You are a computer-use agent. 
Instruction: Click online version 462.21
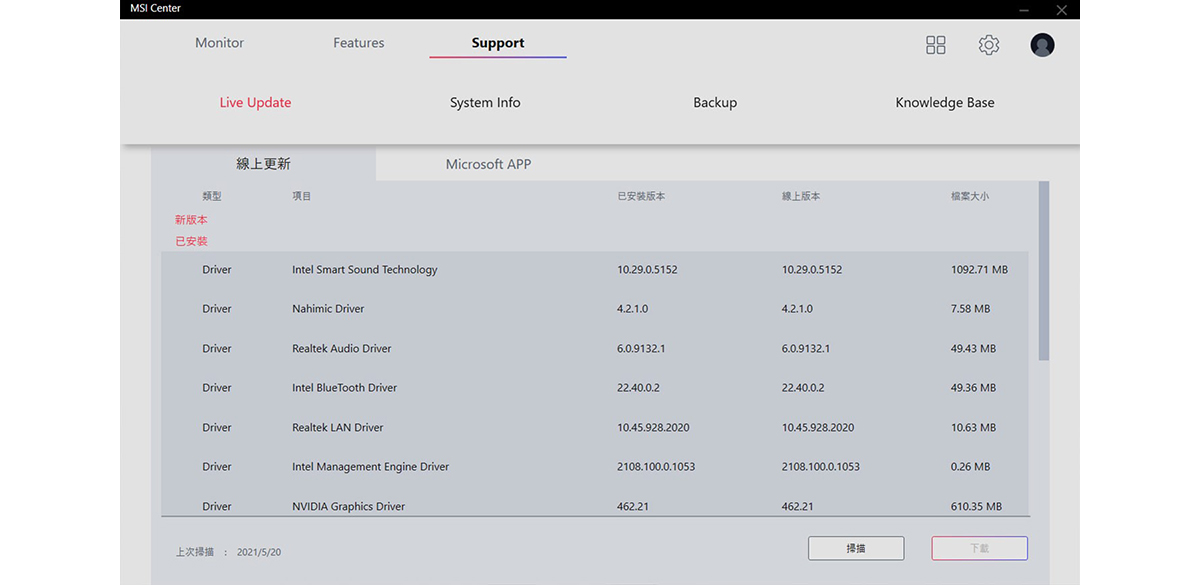tap(797, 507)
